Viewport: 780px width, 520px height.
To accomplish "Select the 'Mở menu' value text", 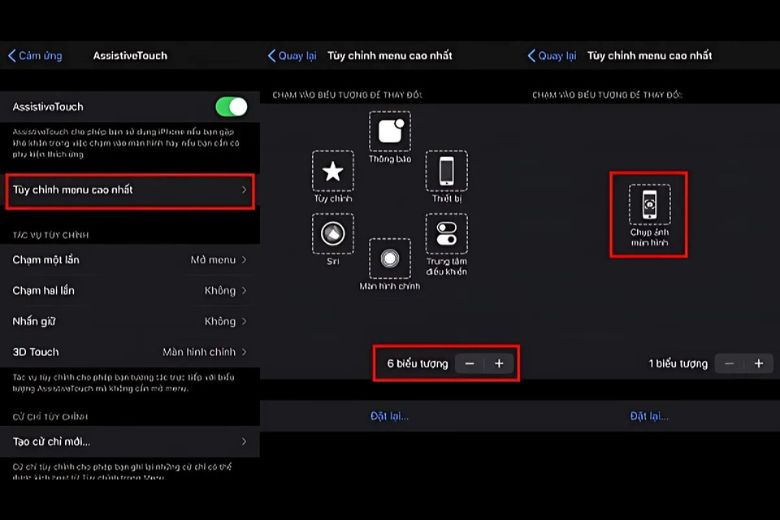I will 213,260.
